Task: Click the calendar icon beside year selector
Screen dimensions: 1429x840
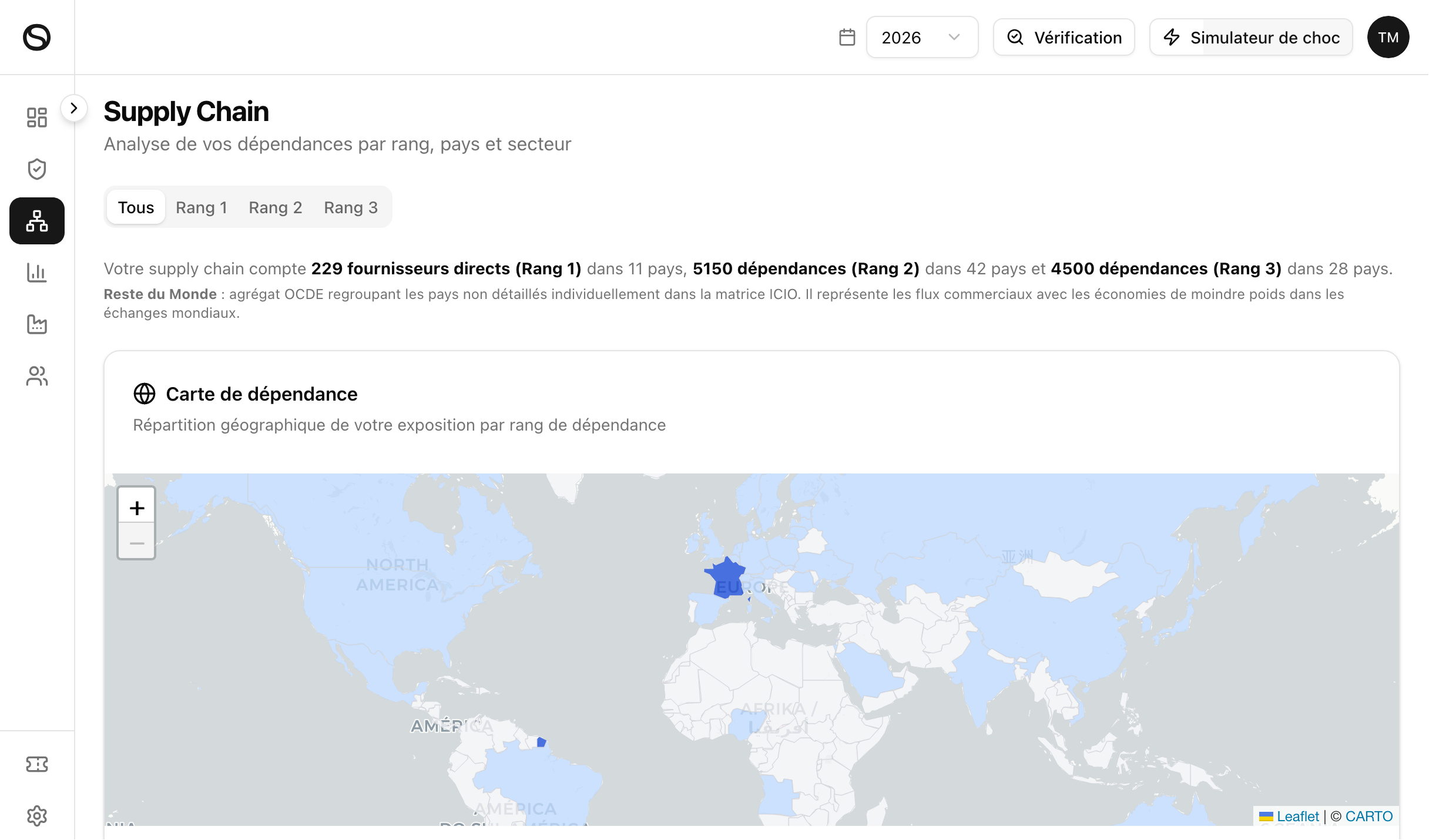Action: pos(847,37)
